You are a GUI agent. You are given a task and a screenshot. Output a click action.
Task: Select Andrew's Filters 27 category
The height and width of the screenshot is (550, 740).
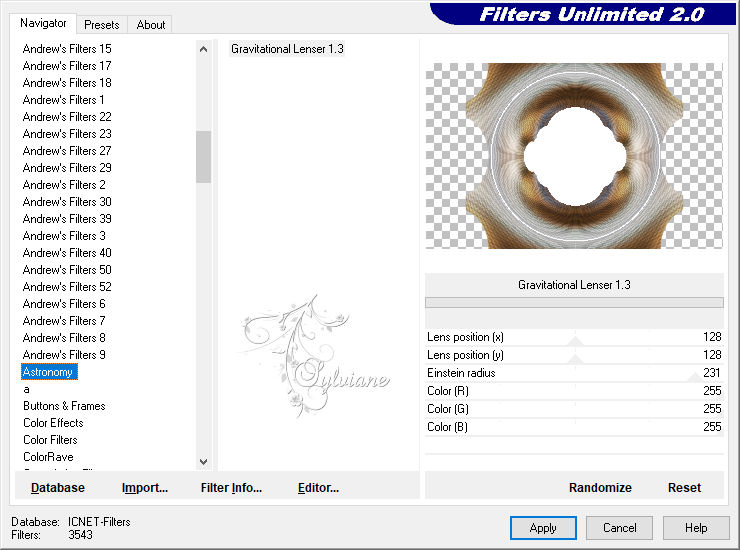(67, 151)
